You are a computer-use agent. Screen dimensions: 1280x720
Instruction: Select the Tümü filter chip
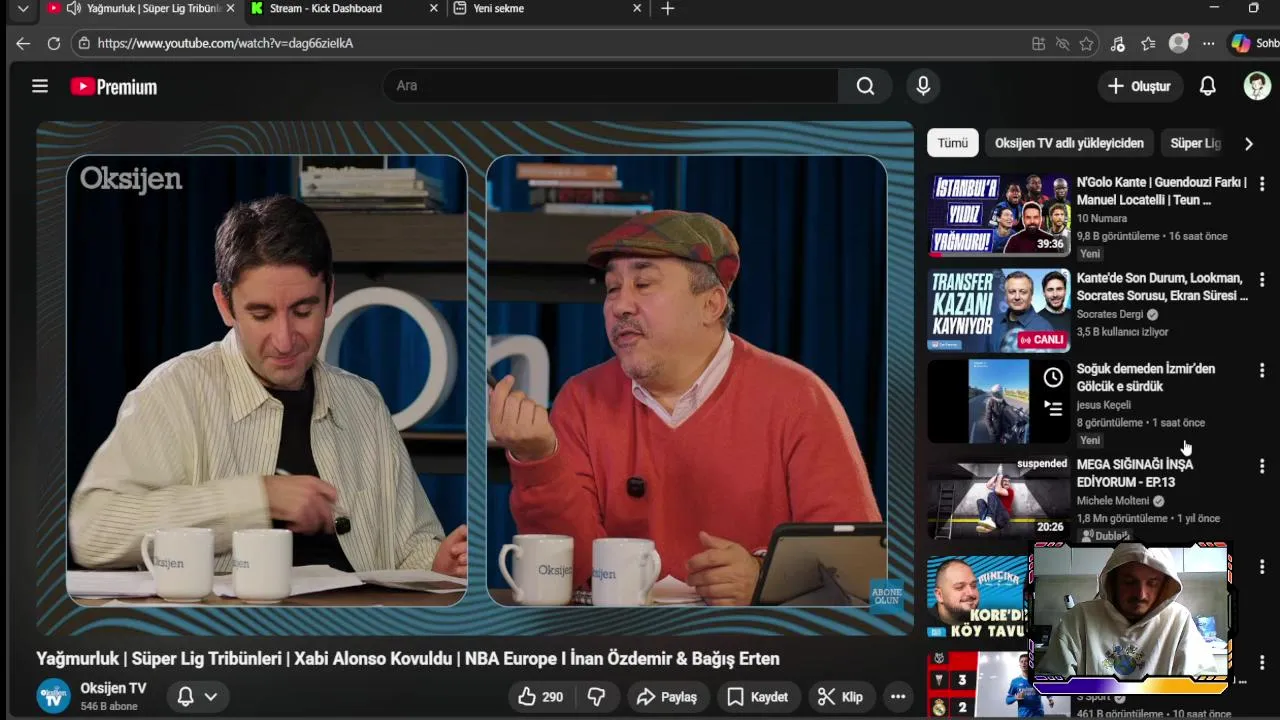point(952,143)
